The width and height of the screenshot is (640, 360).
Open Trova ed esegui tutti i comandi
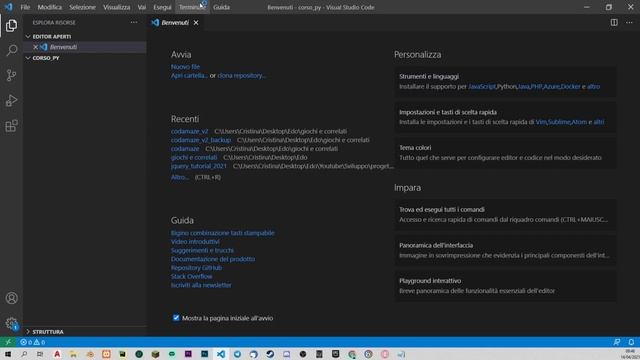505,215
